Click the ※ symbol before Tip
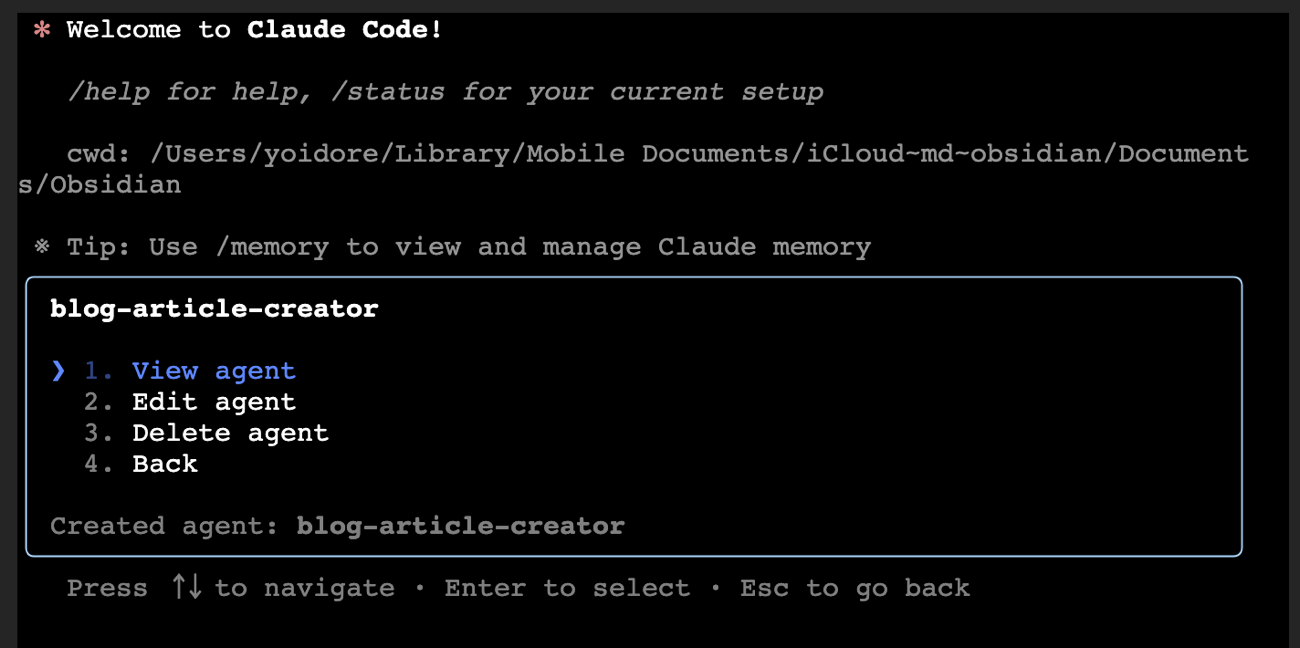 (41, 247)
